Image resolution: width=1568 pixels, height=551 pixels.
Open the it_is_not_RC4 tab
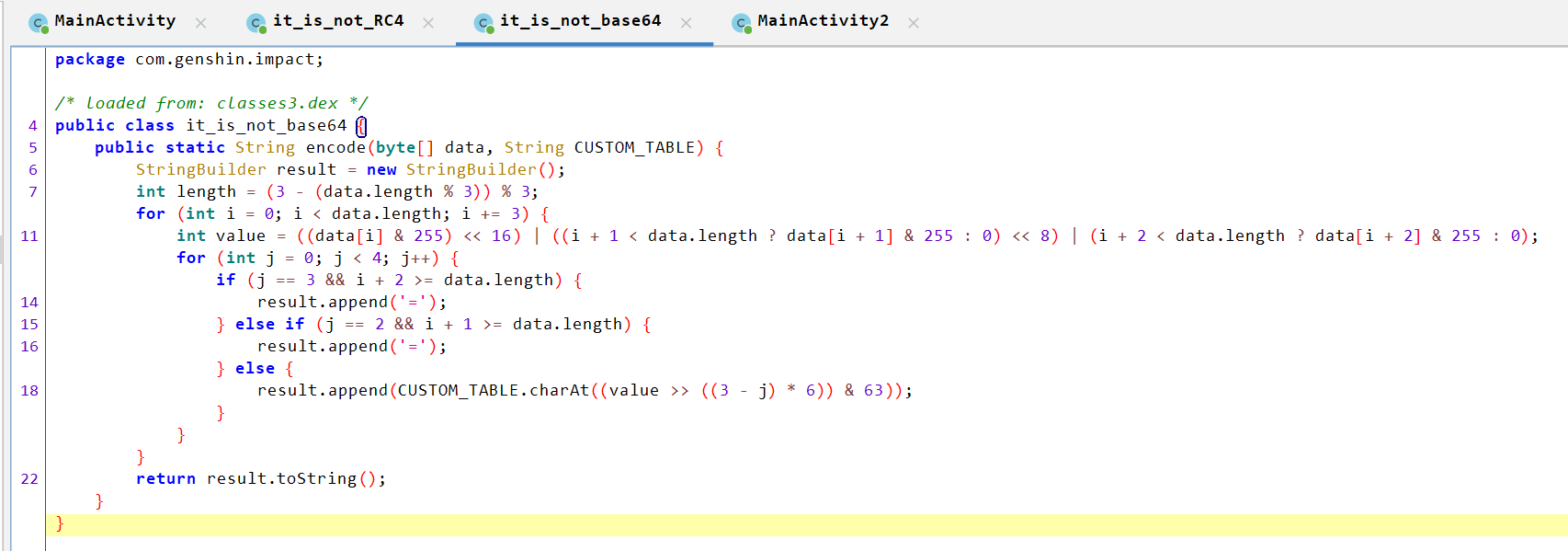click(x=337, y=21)
